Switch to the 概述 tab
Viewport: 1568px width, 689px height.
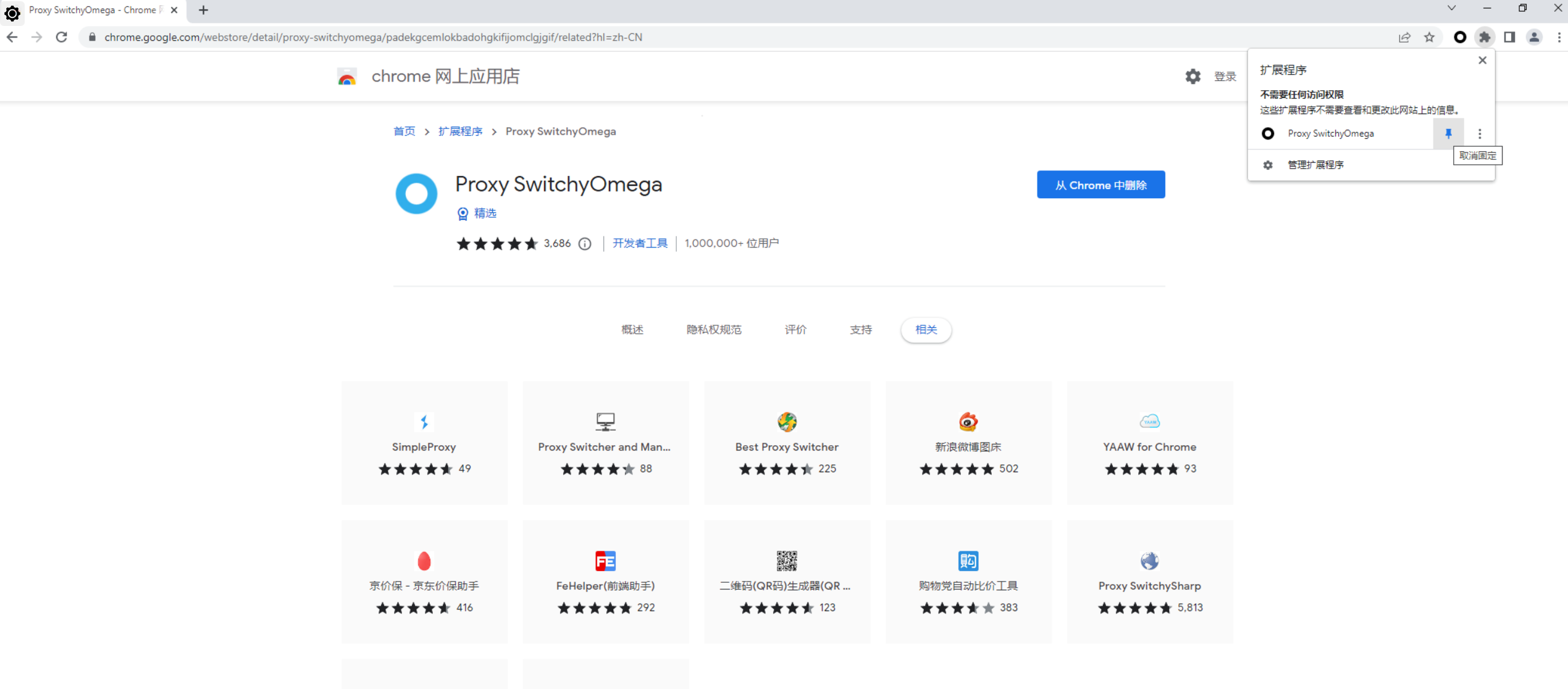(632, 330)
